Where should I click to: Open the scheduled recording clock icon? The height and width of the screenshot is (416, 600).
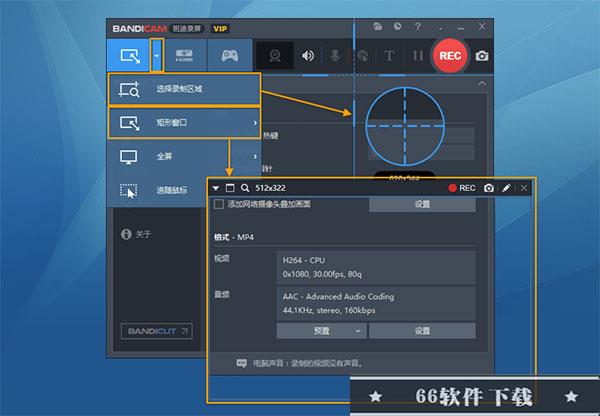point(398,26)
